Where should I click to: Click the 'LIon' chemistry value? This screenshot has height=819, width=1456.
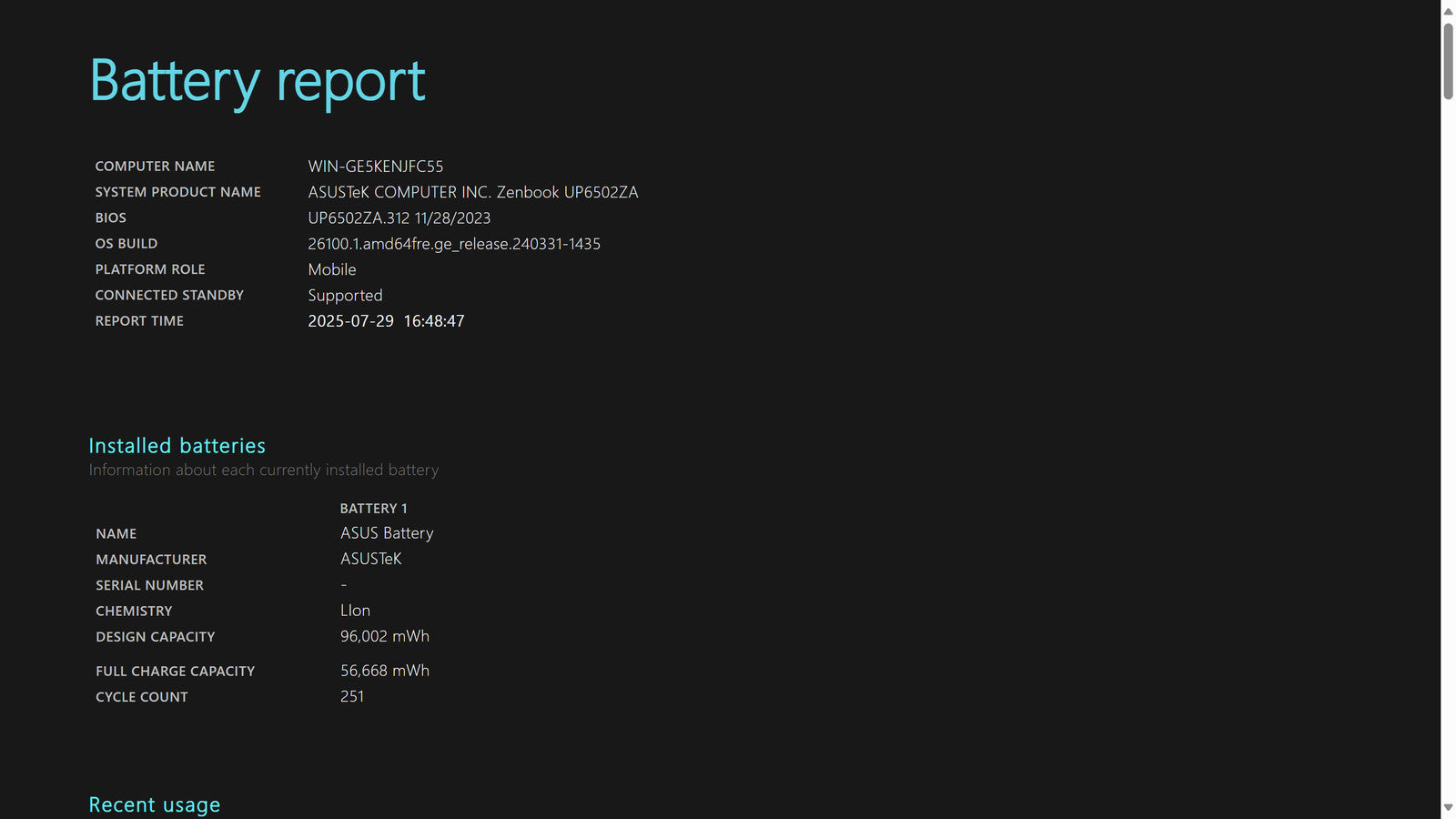(x=355, y=611)
